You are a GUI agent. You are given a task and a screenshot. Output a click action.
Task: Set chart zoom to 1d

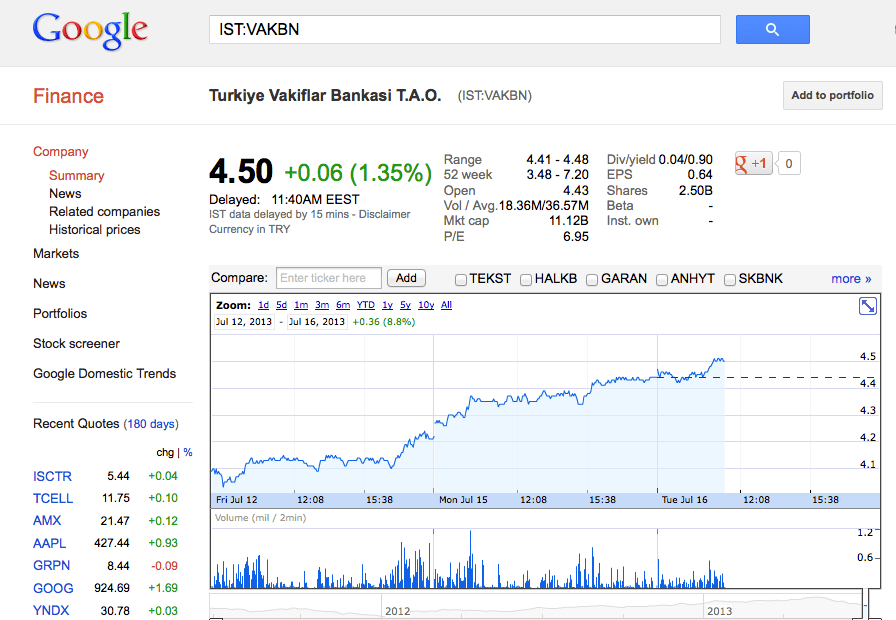[263, 305]
